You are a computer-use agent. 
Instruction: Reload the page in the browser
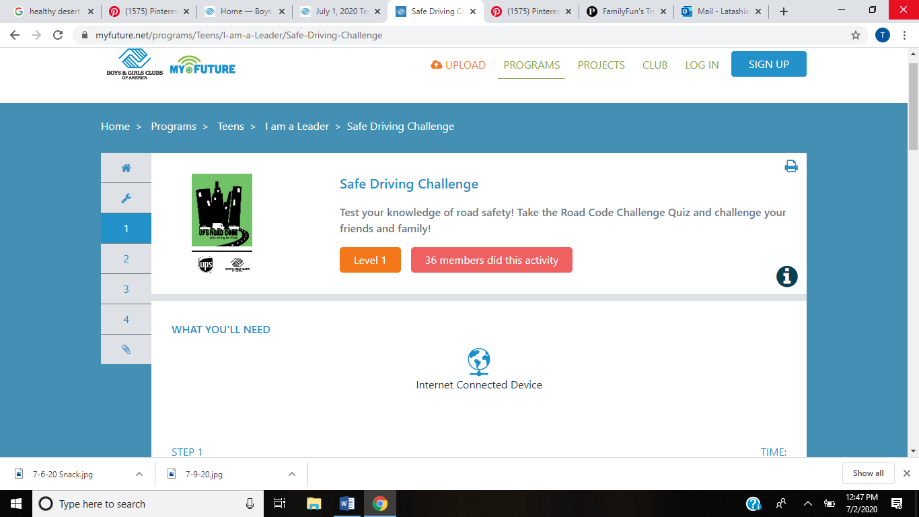click(58, 34)
